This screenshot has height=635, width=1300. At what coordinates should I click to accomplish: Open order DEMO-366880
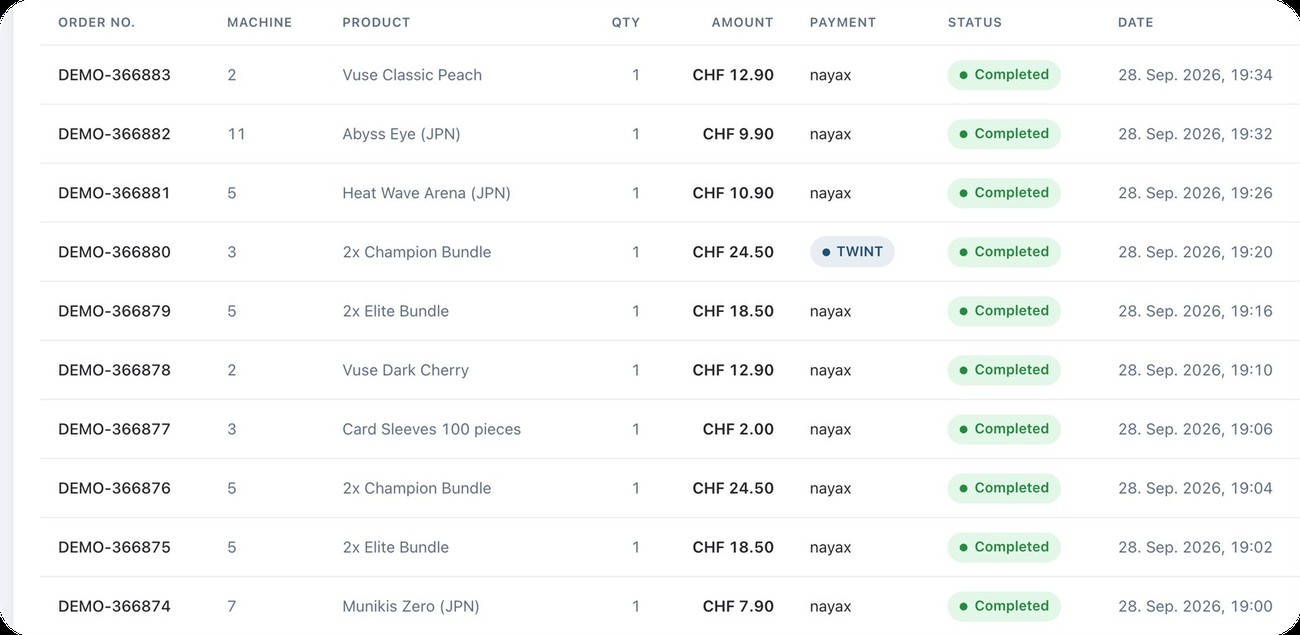tap(114, 252)
